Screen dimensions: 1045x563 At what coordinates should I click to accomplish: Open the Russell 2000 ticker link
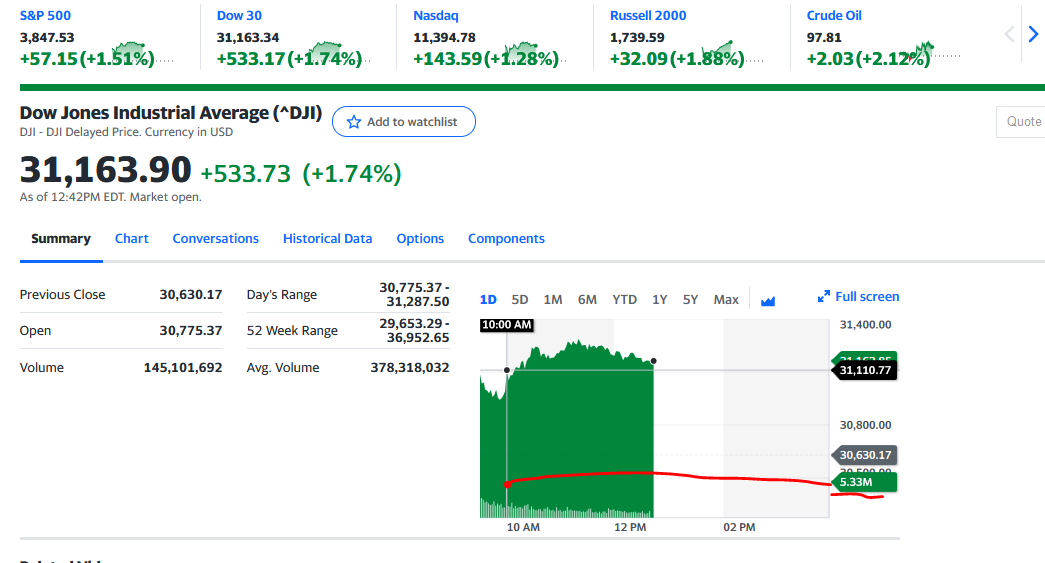click(648, 15)
